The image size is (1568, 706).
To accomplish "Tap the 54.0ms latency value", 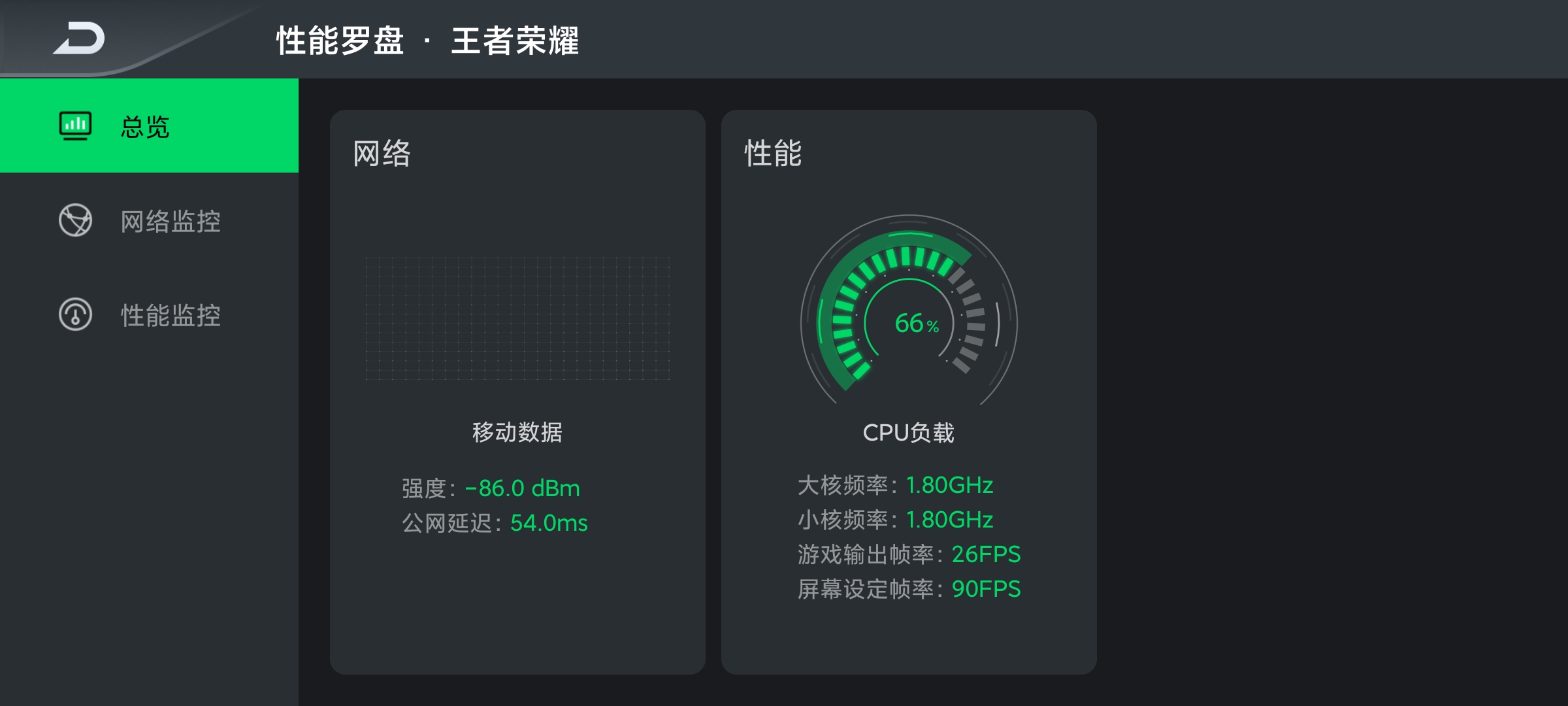I will (549, 523).
